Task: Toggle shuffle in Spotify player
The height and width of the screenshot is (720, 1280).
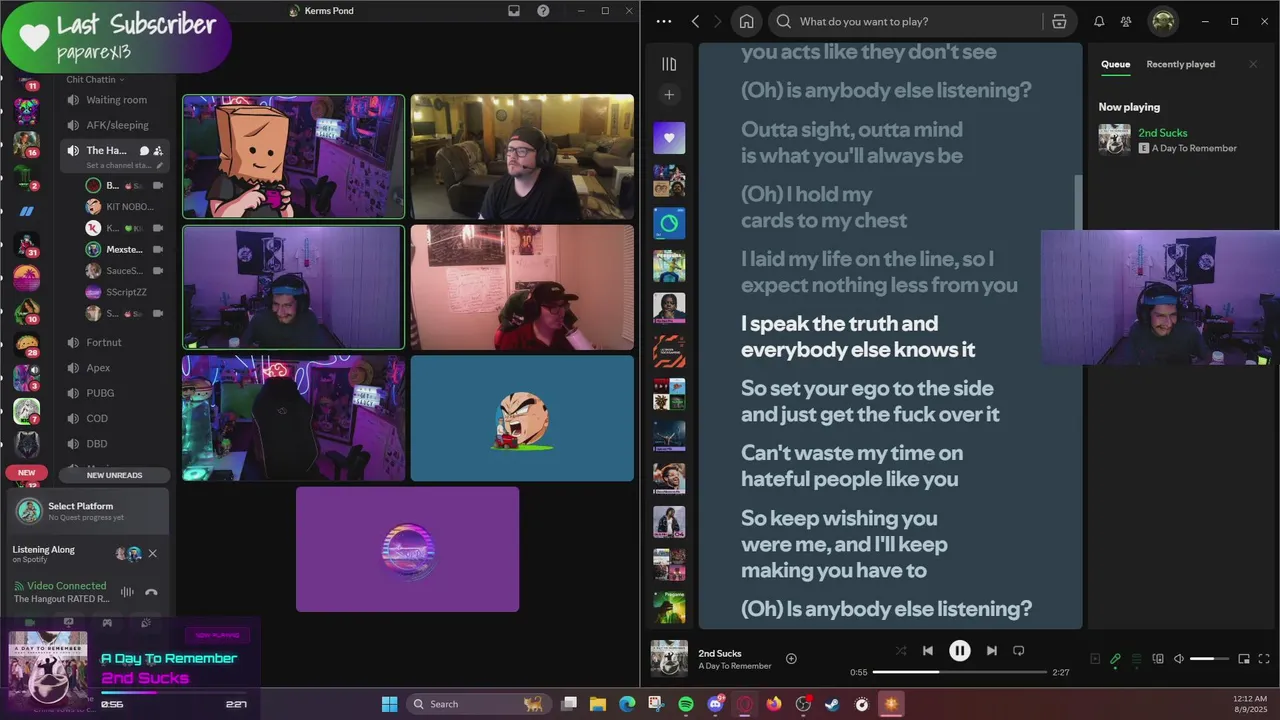Action: pyautogui.click(x=901, y=650)
